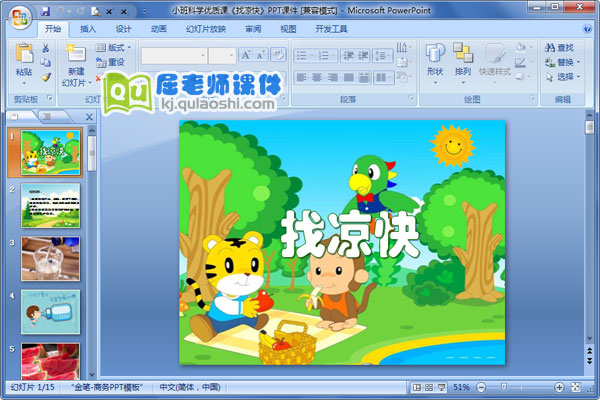Viewport: 600px width, 400px height.
Task: Click 查找 (Find) binoculars icon
Action: click(550, 48)
